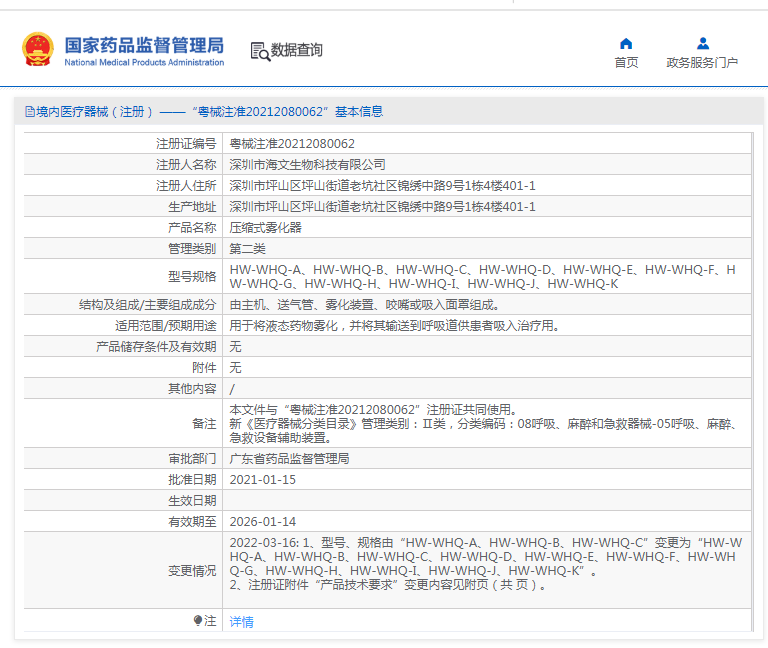
Task: Click 由主机、送气管 structure description
Action: (365, 305)
